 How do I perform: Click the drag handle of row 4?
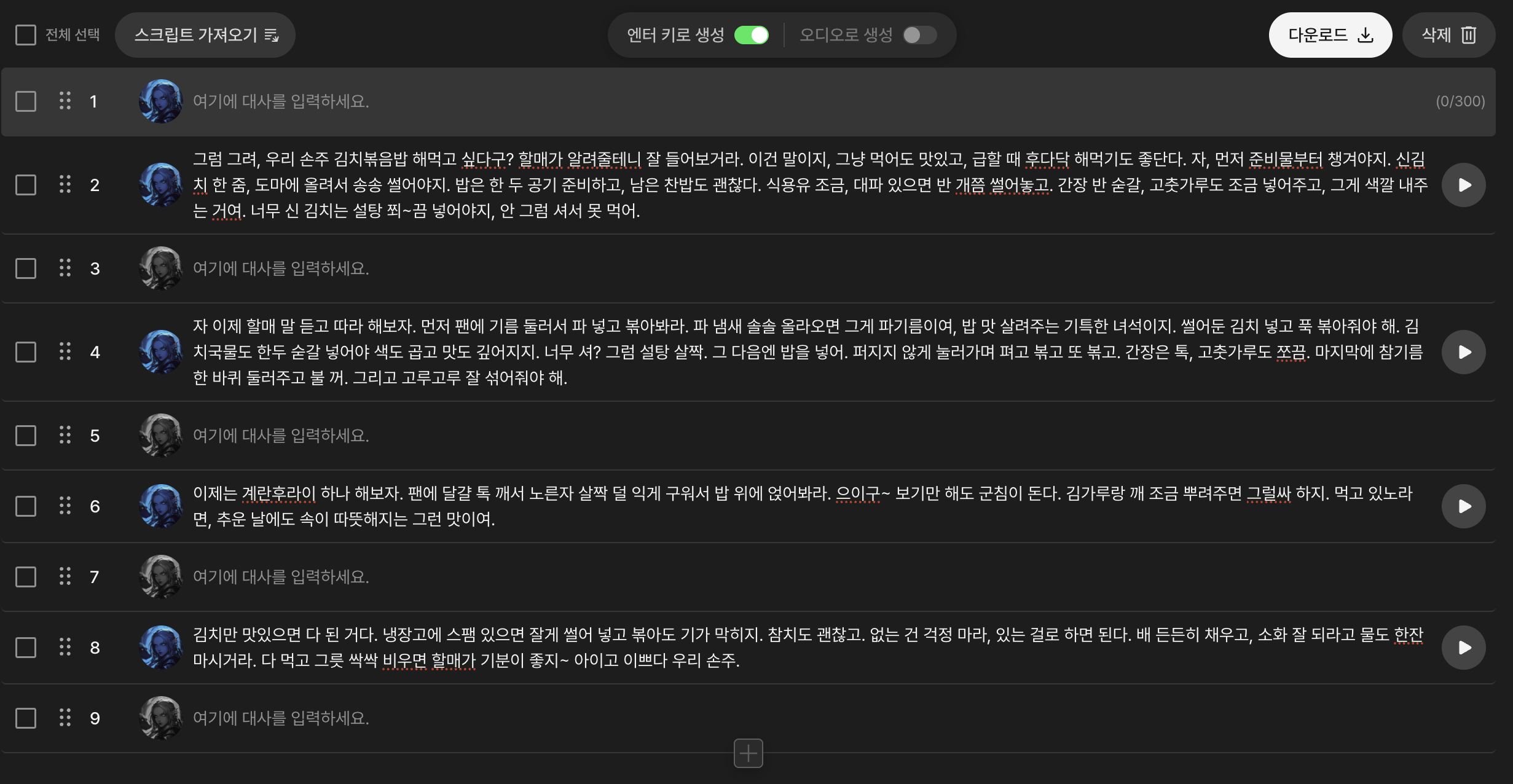[65, 351]
